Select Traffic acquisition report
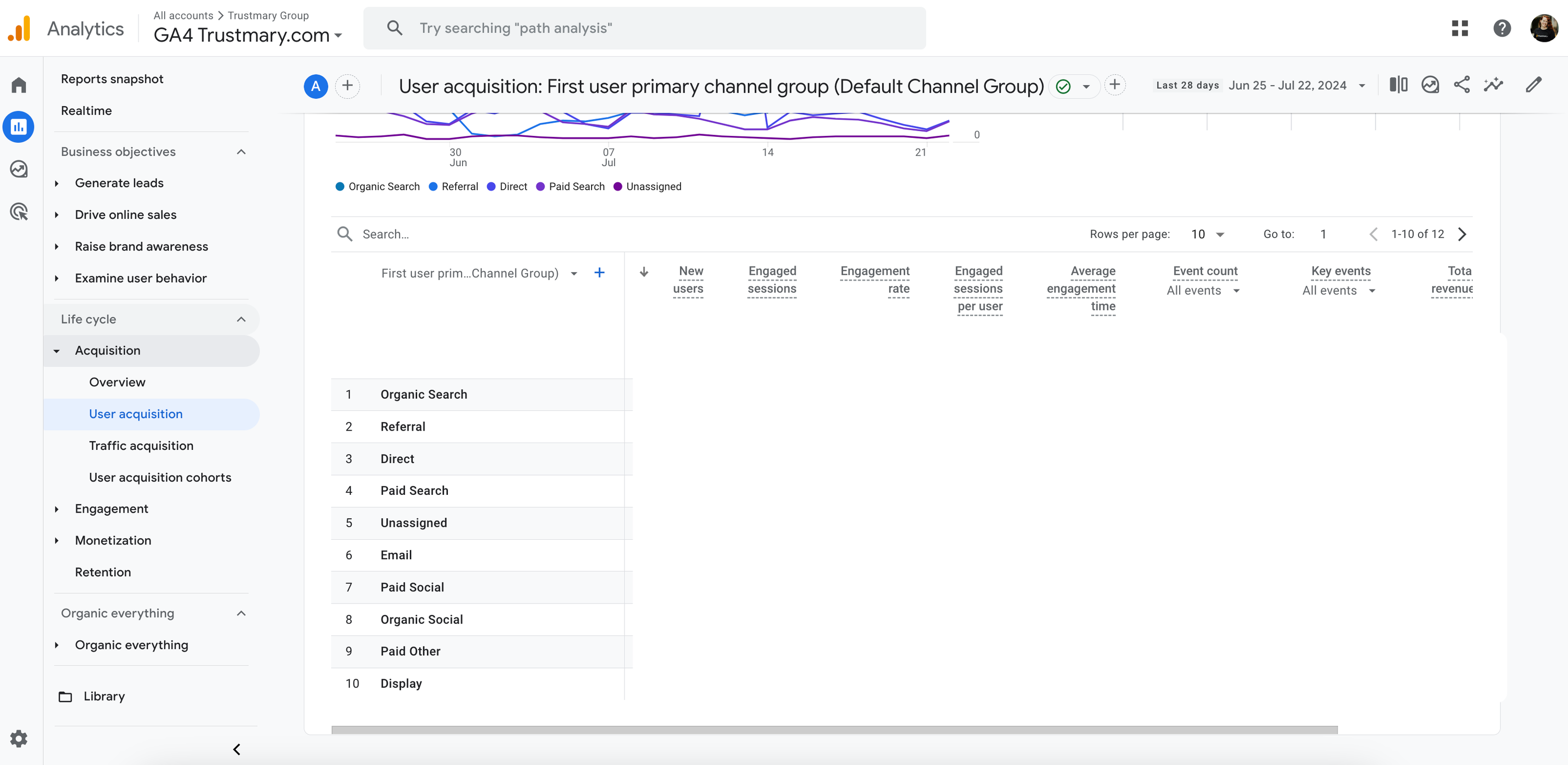Screen dimensions: 1568x765 (141, 446)
